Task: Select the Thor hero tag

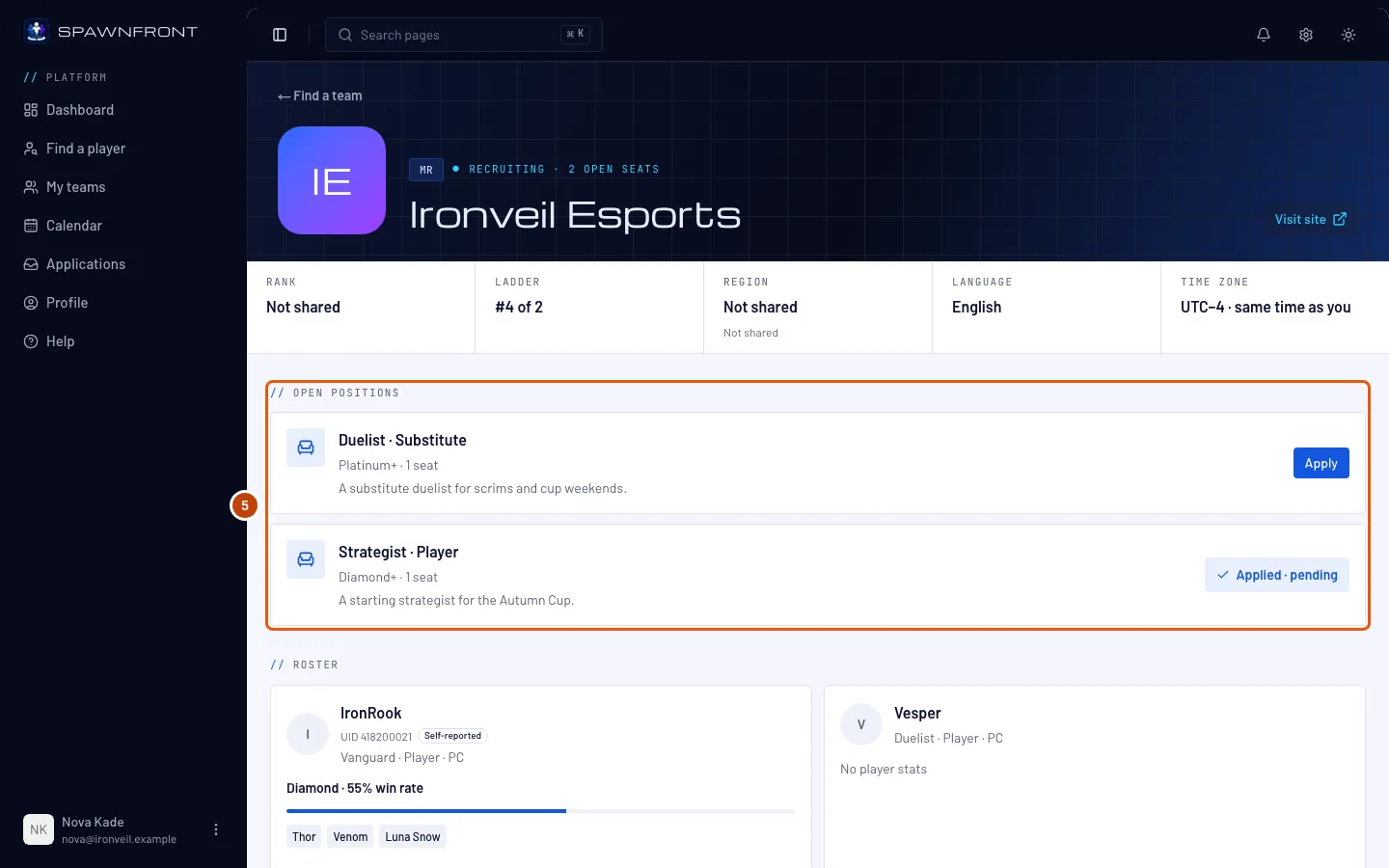Action: tap(304, 837)
